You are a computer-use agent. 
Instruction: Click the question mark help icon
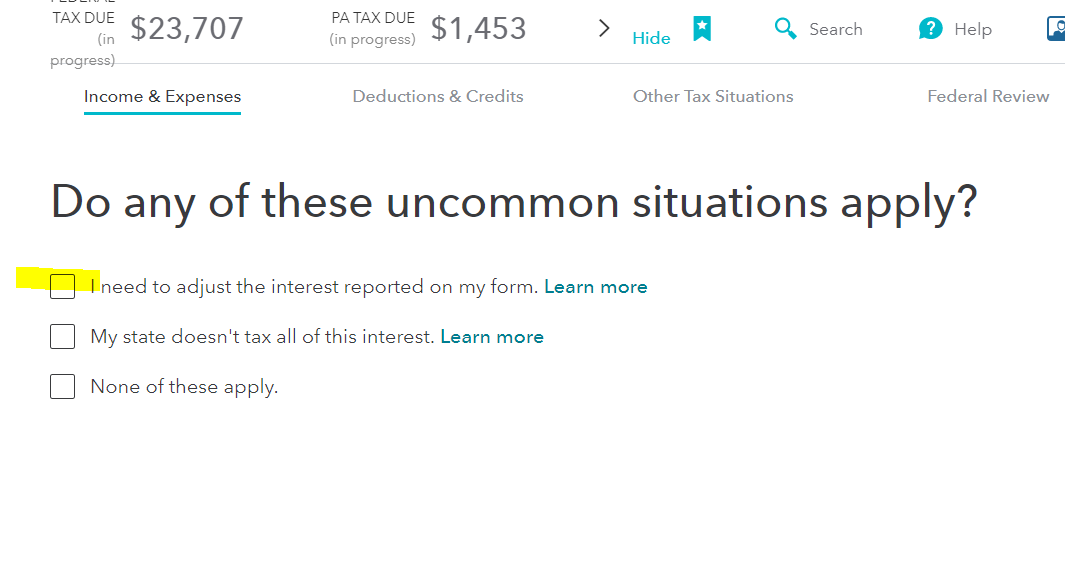(931, 29)
